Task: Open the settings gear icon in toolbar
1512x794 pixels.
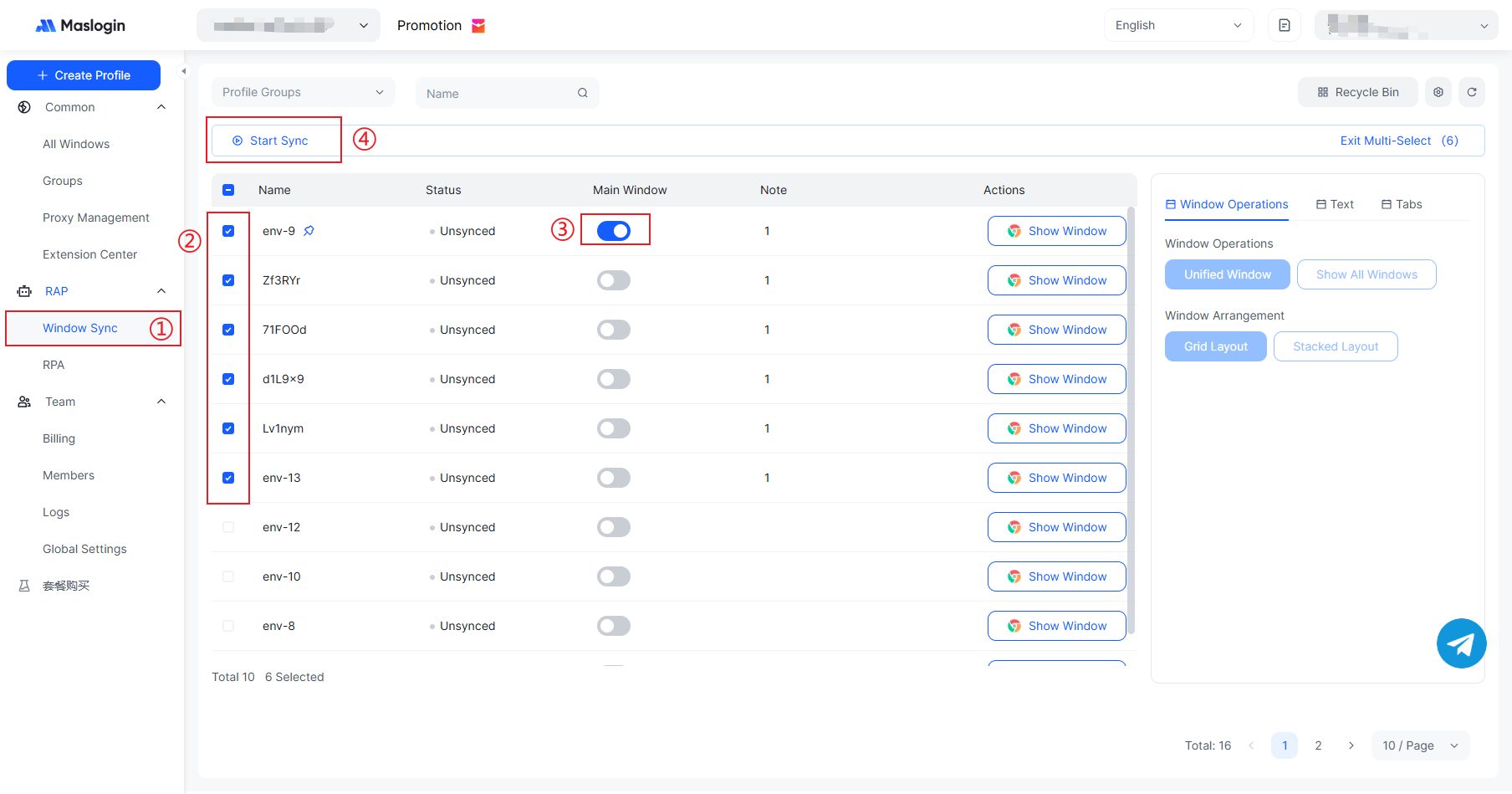Action: (x=1438, y=92)
